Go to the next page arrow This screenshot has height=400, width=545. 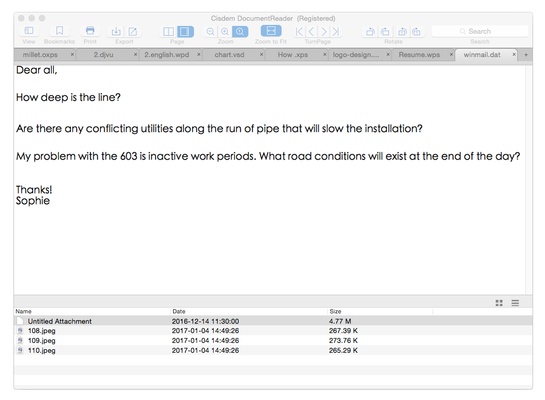pos(324,32)
